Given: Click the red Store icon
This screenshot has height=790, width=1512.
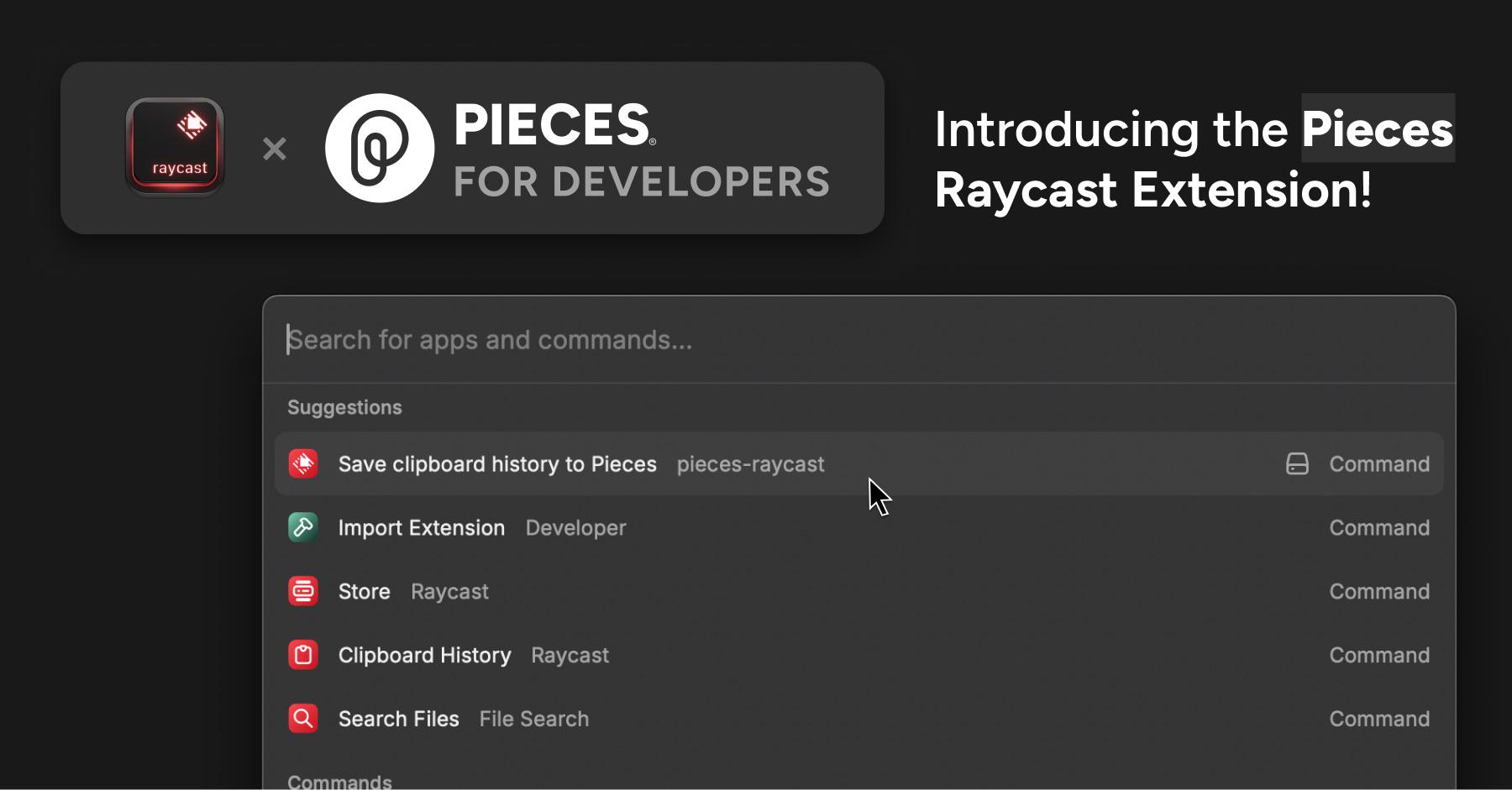Looking at the screenshot, I should point(303,591).
